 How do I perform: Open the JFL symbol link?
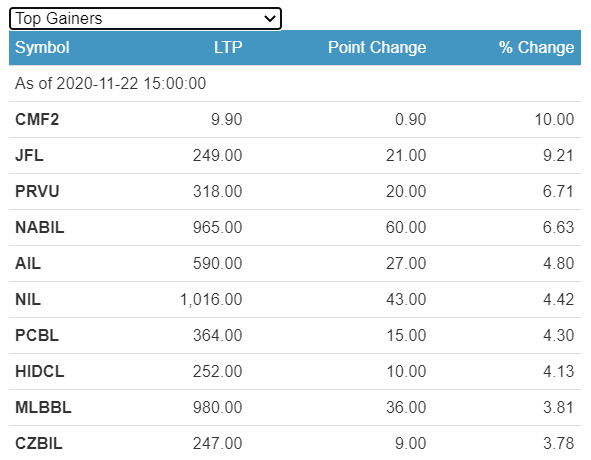(29, 155)
